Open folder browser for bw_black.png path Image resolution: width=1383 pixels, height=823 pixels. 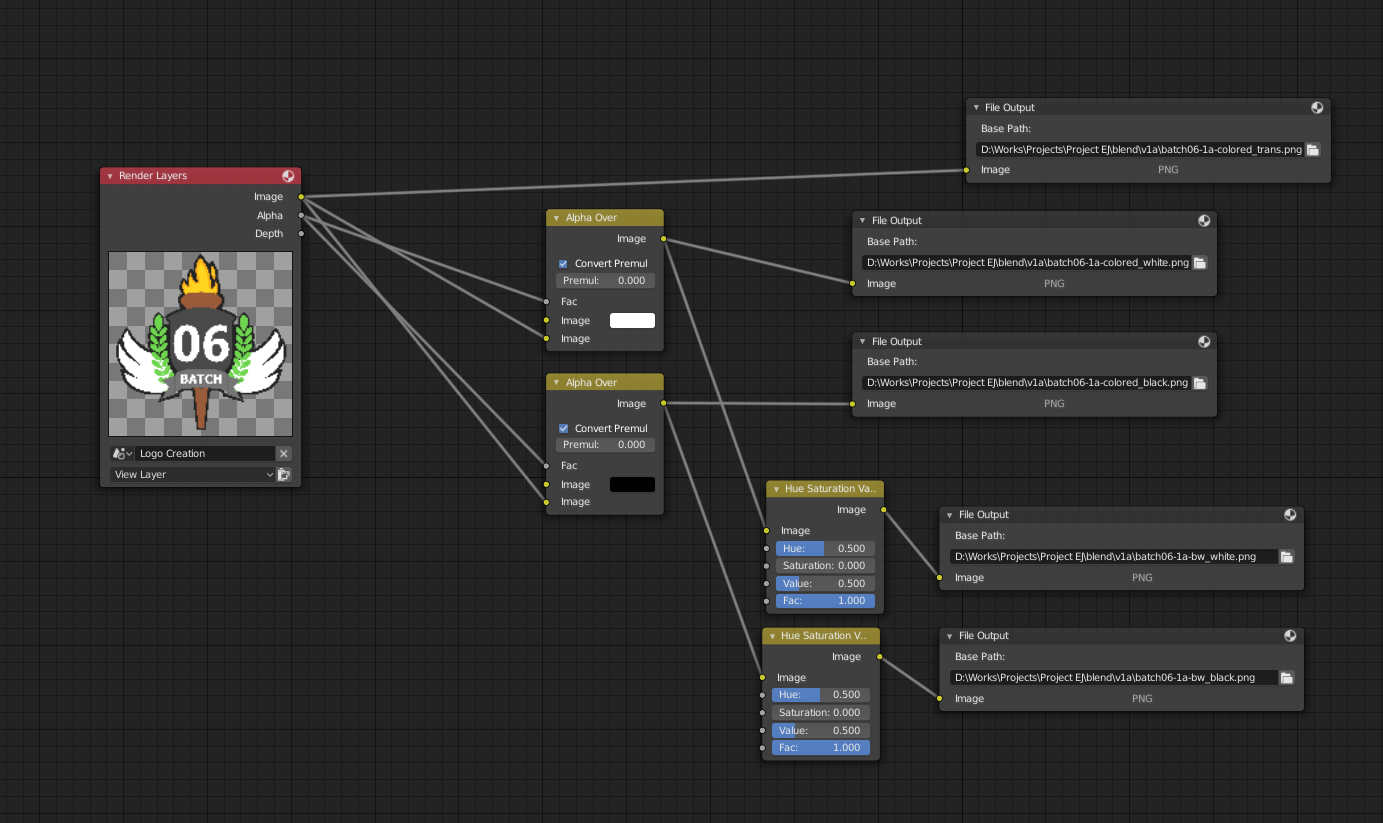[x=1287, y=678]
